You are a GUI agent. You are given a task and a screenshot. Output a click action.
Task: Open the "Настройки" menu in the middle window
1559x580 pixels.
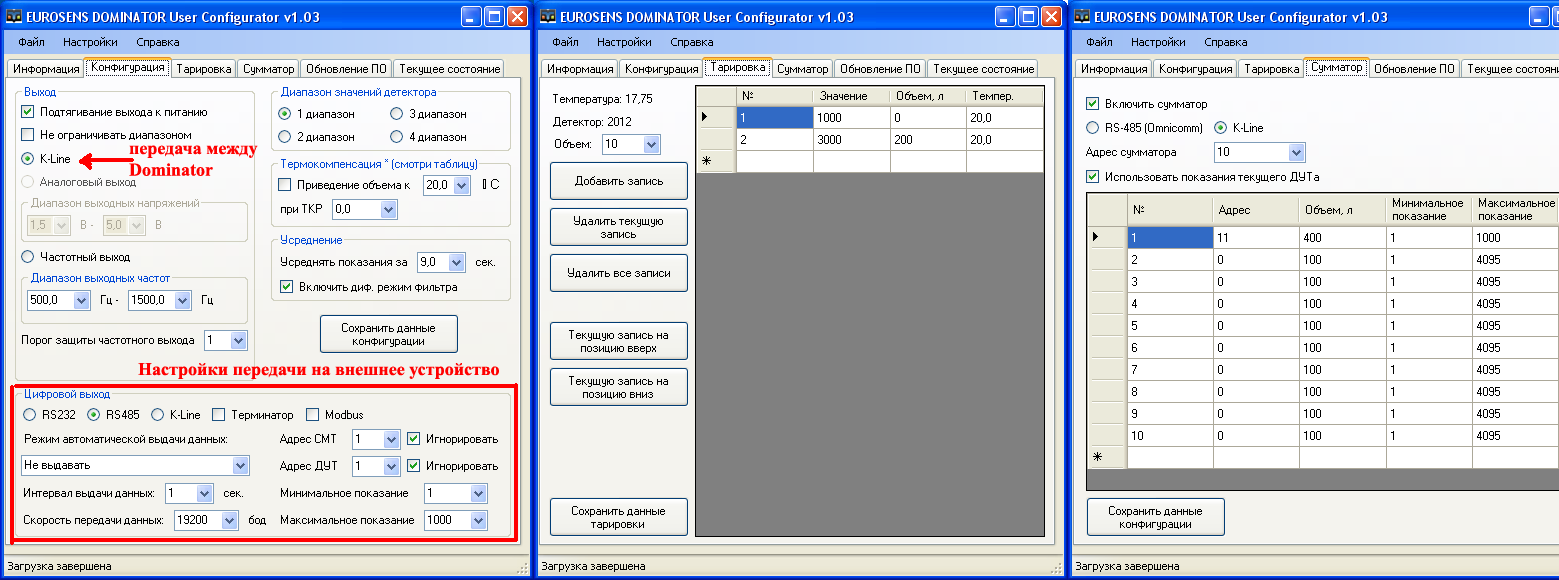pos(624,42)
